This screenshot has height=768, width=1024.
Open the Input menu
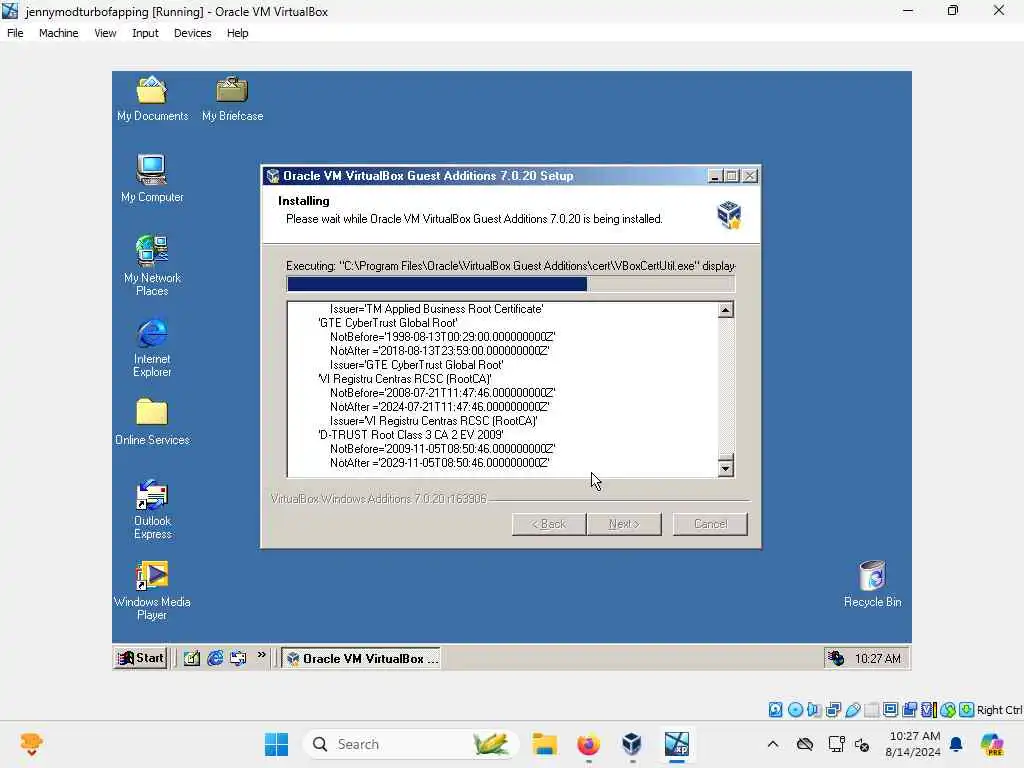tap(145, 33)
